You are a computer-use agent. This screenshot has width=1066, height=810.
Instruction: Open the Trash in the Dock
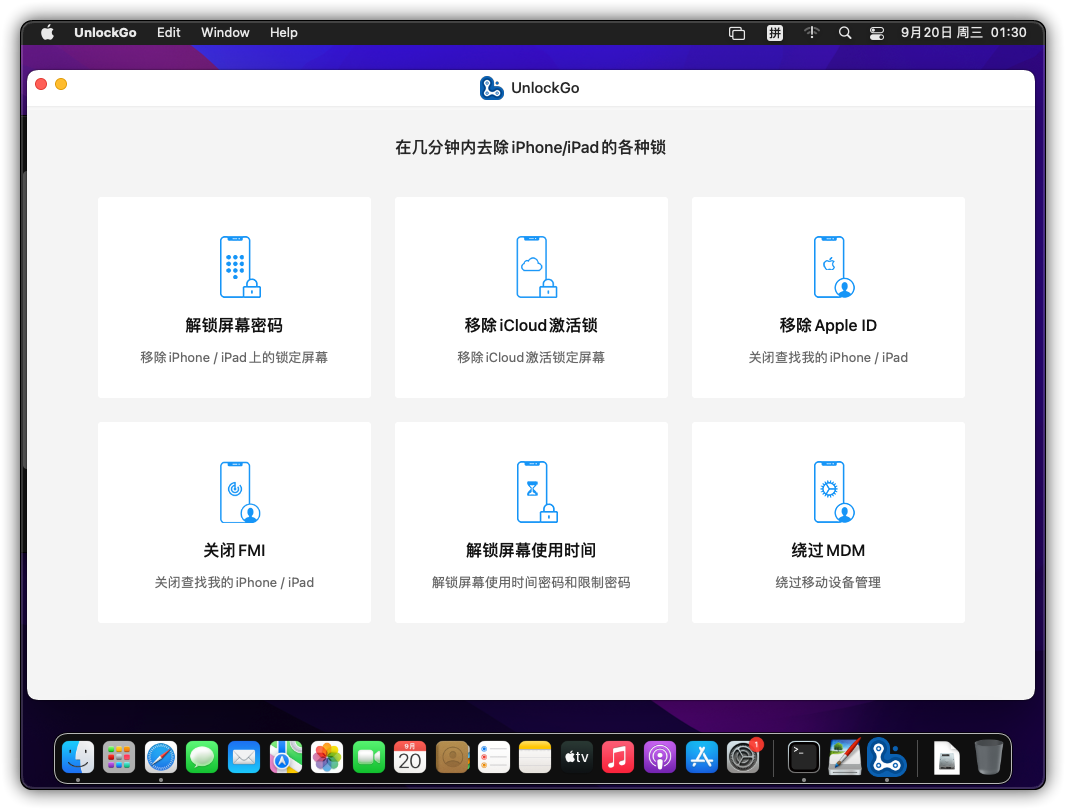coord(988,757)
